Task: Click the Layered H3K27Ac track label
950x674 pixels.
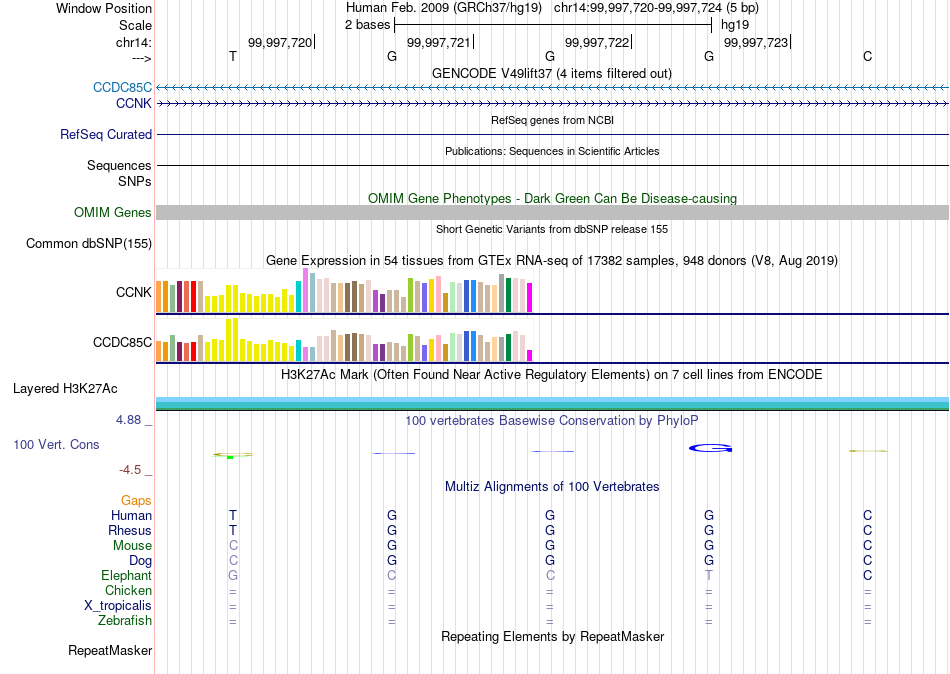Action: (x=65, y=389)
